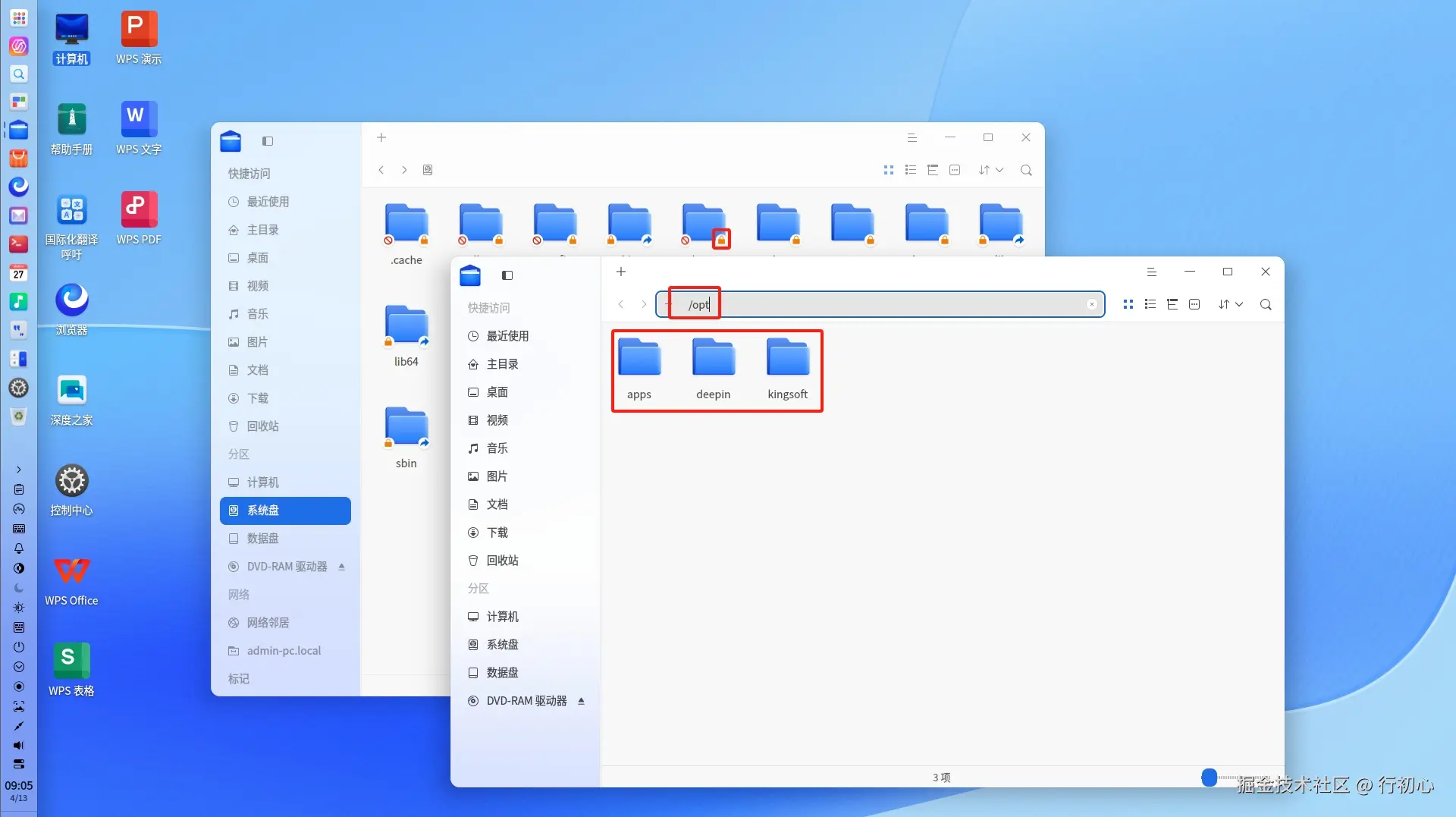Select 计算机 in front window sidebar
The image size is (1456, 817).
(526, 617)
